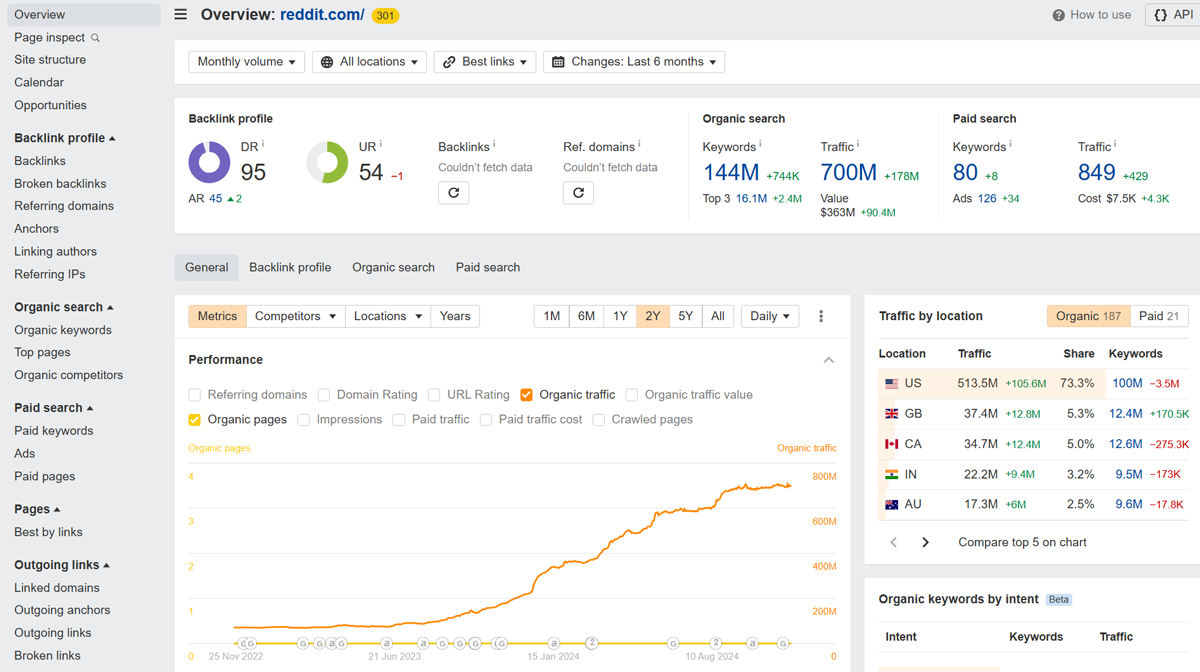Screen dimensions: 1200x672
Task: Go to previous traffic location page arrow
Action: (894, 542)
